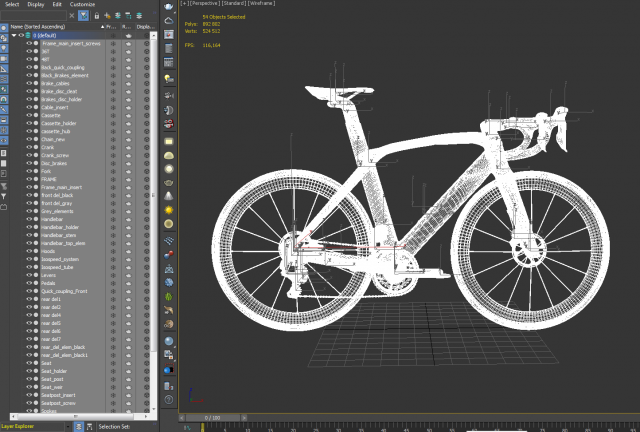
Task: Toggle the selection filter funnel button
Action: [x=83, y=16]
